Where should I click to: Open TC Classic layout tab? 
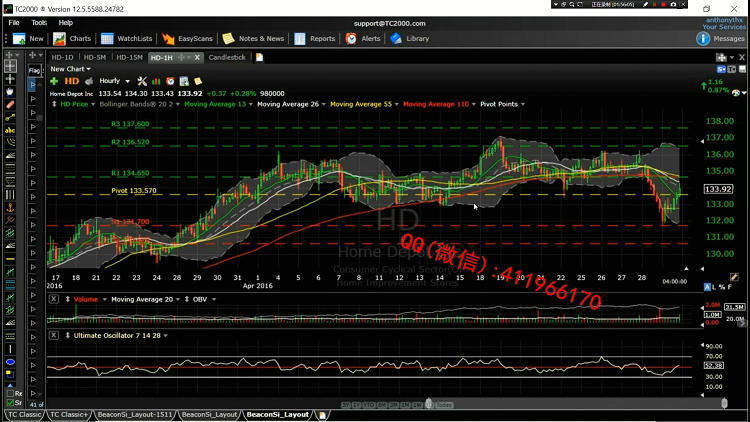pyautogui.click(x=24, y=414)
